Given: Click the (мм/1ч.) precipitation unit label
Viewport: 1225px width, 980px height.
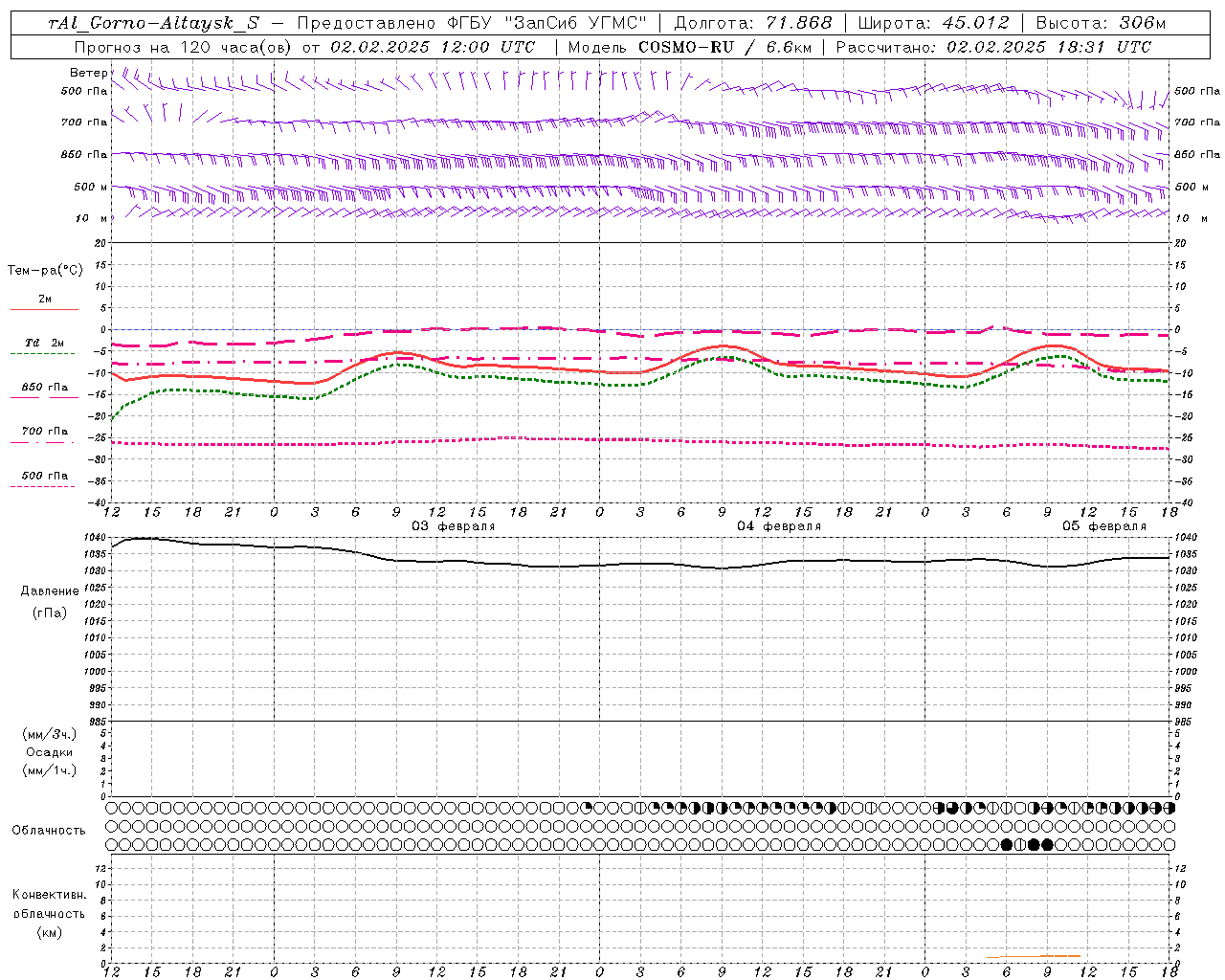Looking at the screenshot, I should click(50, 770).
